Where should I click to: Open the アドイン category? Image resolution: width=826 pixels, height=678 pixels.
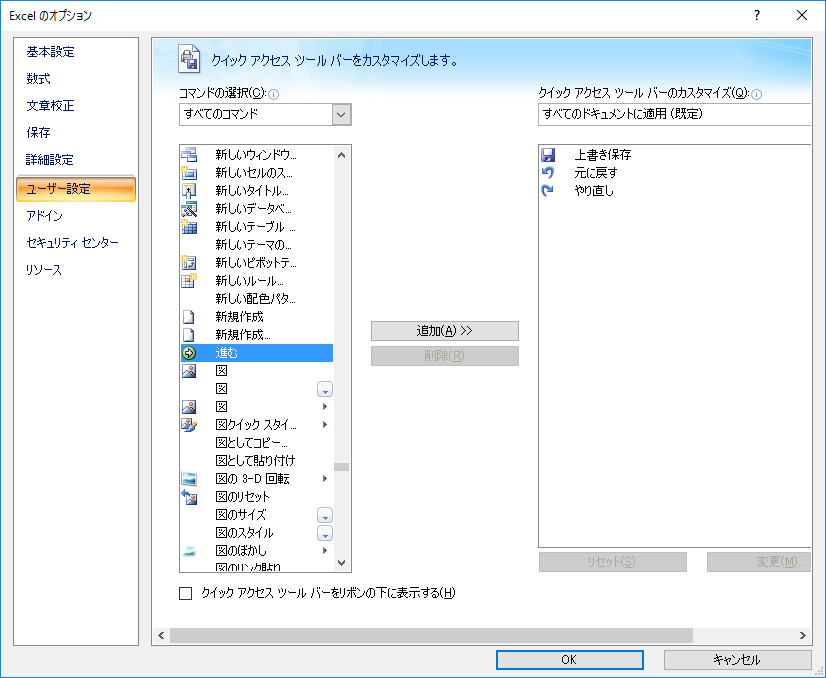[45, 215]
